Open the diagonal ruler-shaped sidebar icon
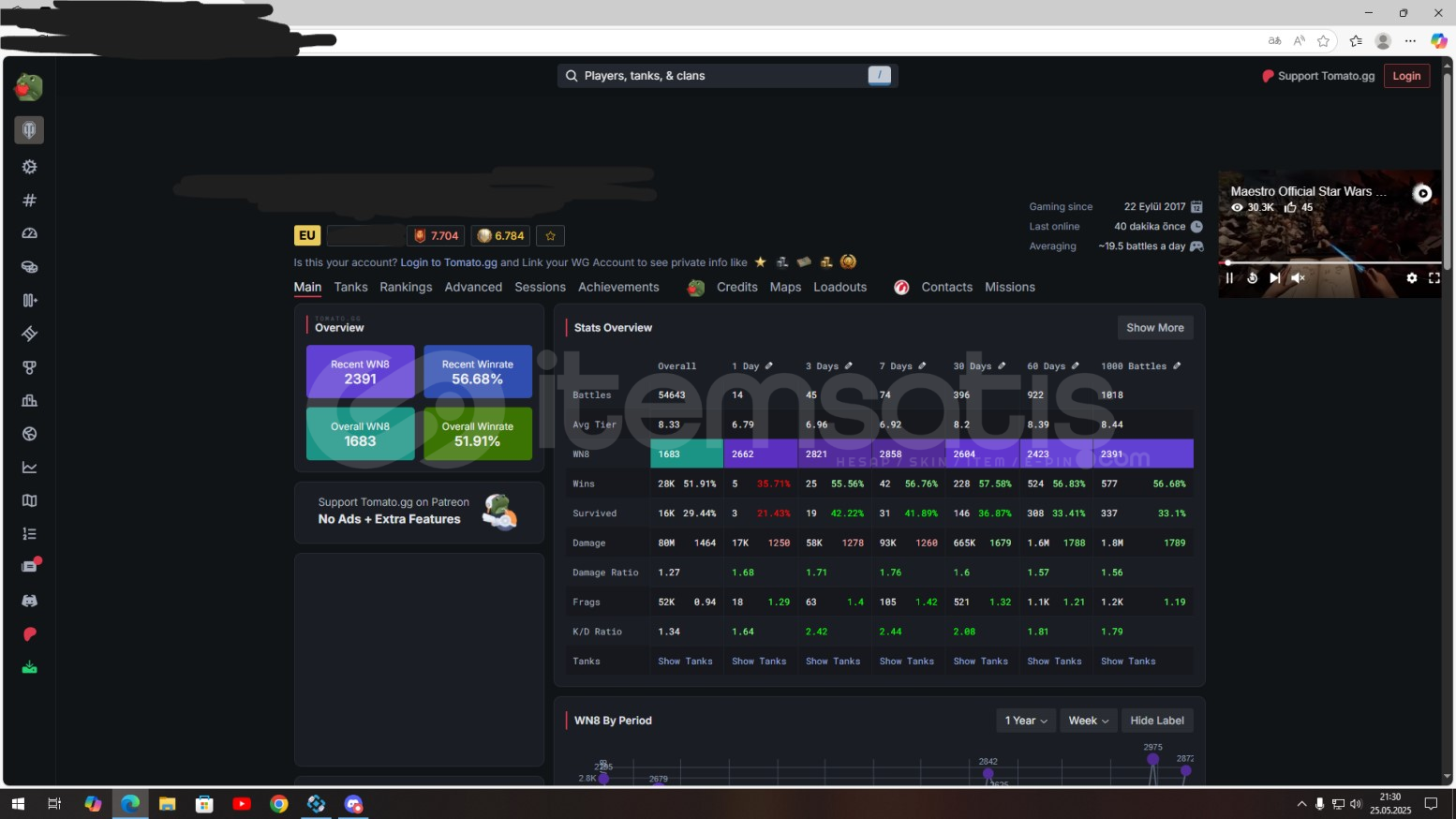 29,334
